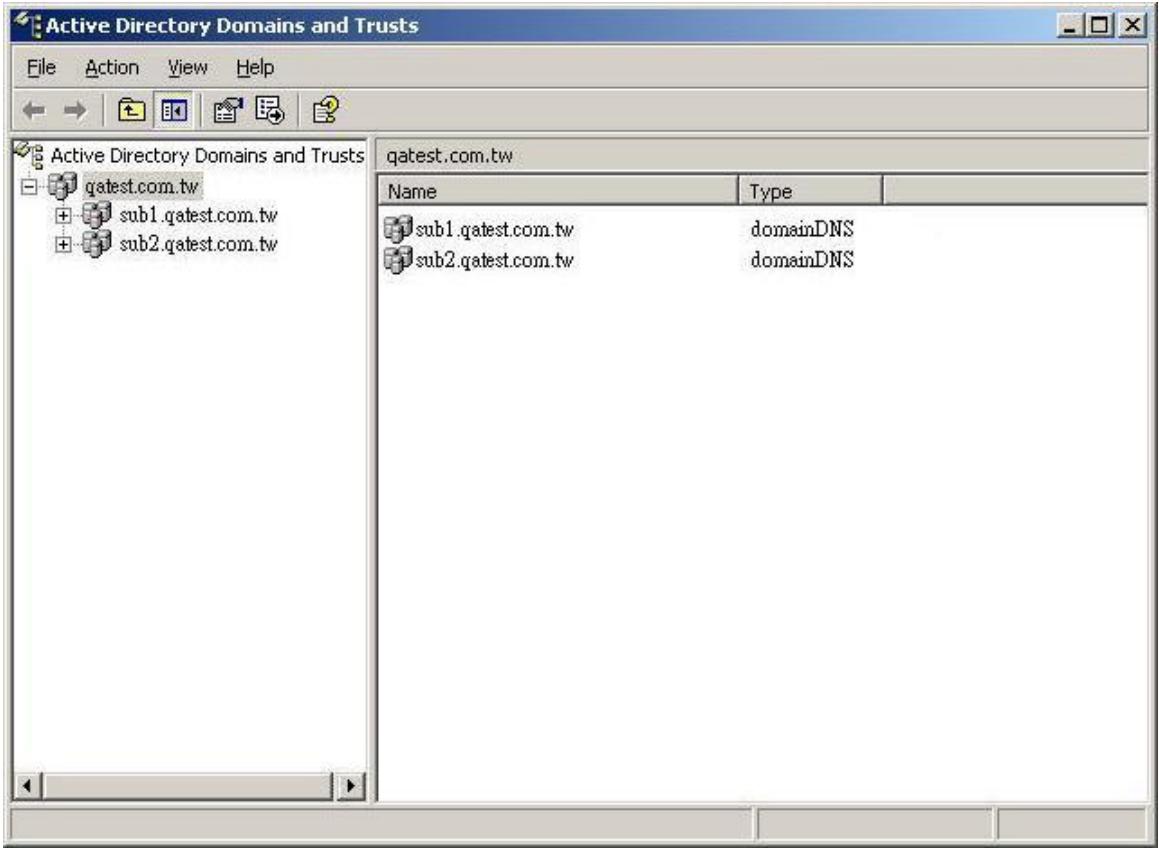Select sub1.qatest.com.tw in the tree
Image resolution: width=1159 pixels, height=848 pixels.
point(198,215)
